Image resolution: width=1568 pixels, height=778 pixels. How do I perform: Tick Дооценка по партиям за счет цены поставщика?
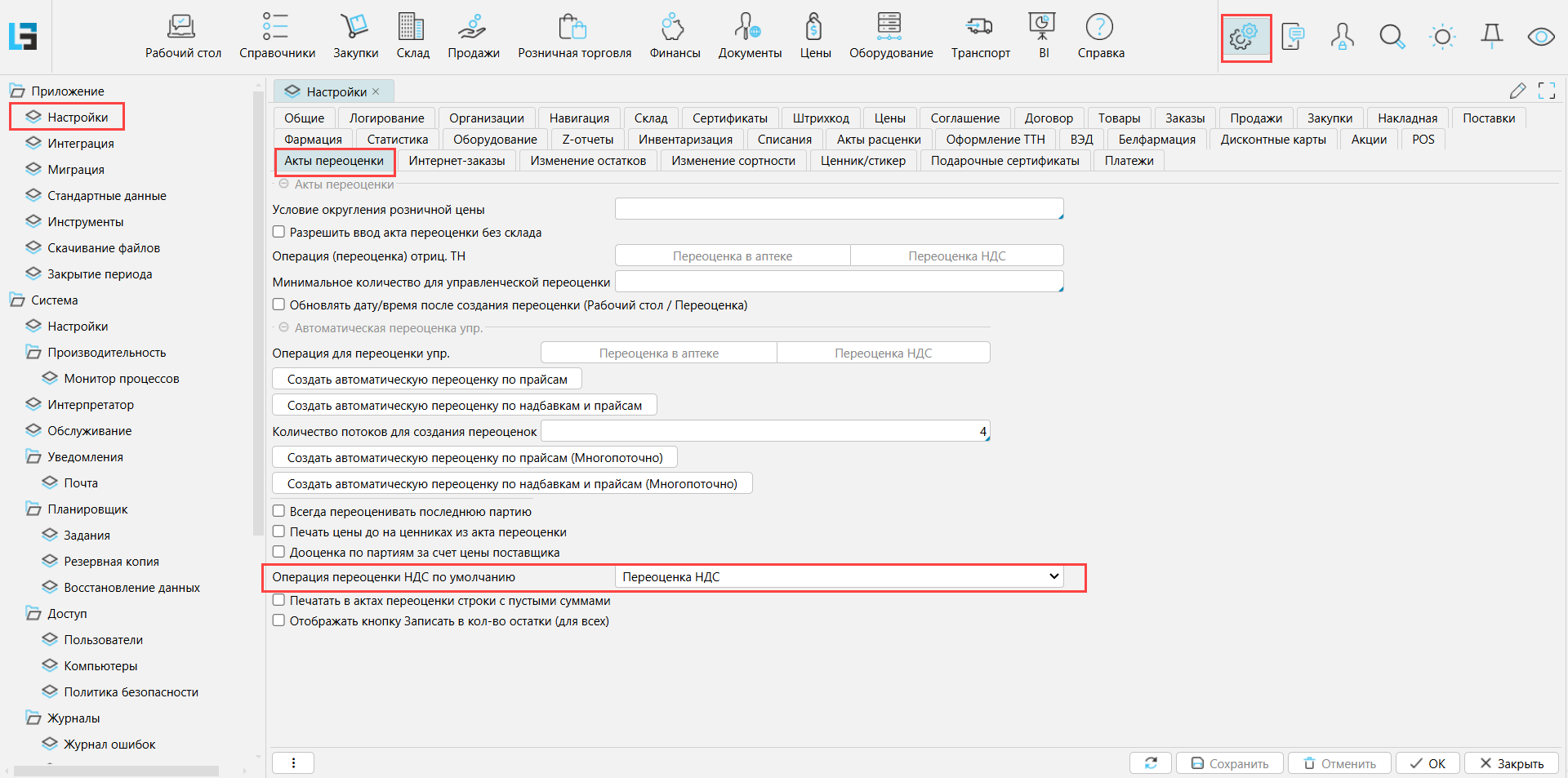[279, 553]
